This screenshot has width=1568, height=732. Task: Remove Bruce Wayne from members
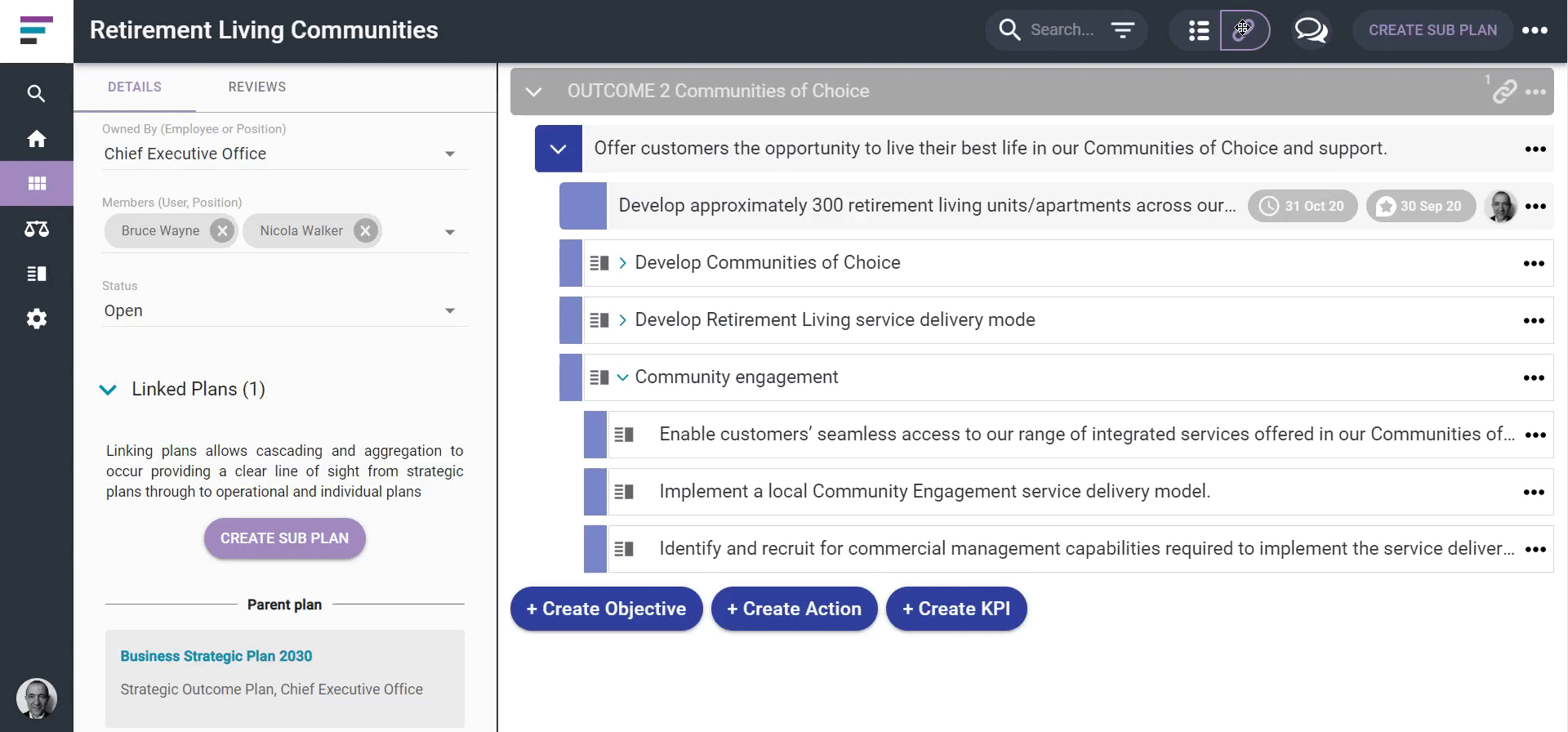(222, 231)
